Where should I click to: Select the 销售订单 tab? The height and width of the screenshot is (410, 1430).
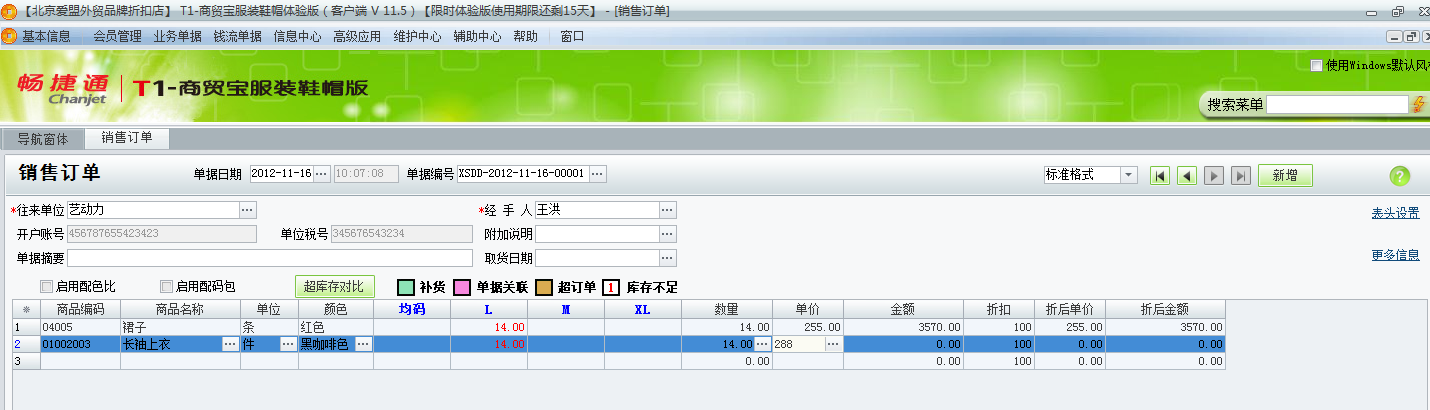click(127, 138)
